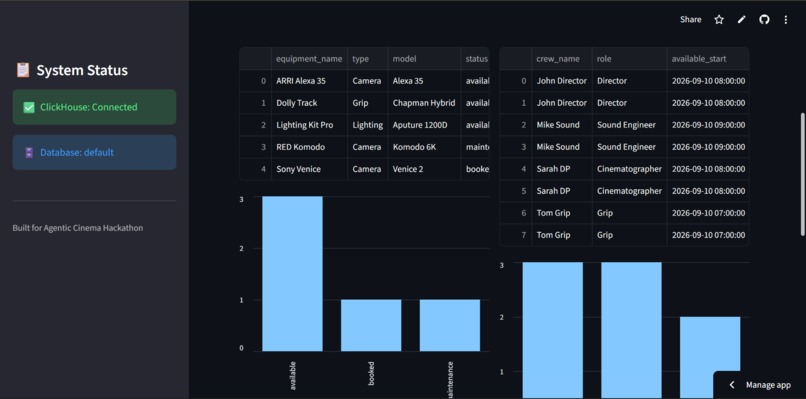Click the booked bar in equipment chart
806x399 pixels.
coord(371,325)
